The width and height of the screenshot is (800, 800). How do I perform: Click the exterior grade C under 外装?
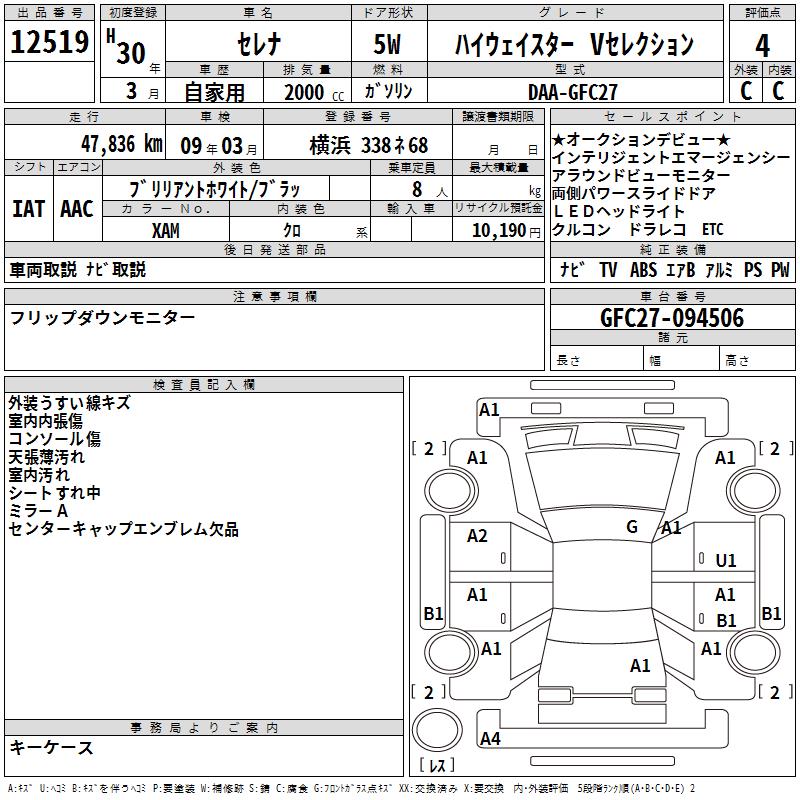pyautogui.click(x=746, y=91)
